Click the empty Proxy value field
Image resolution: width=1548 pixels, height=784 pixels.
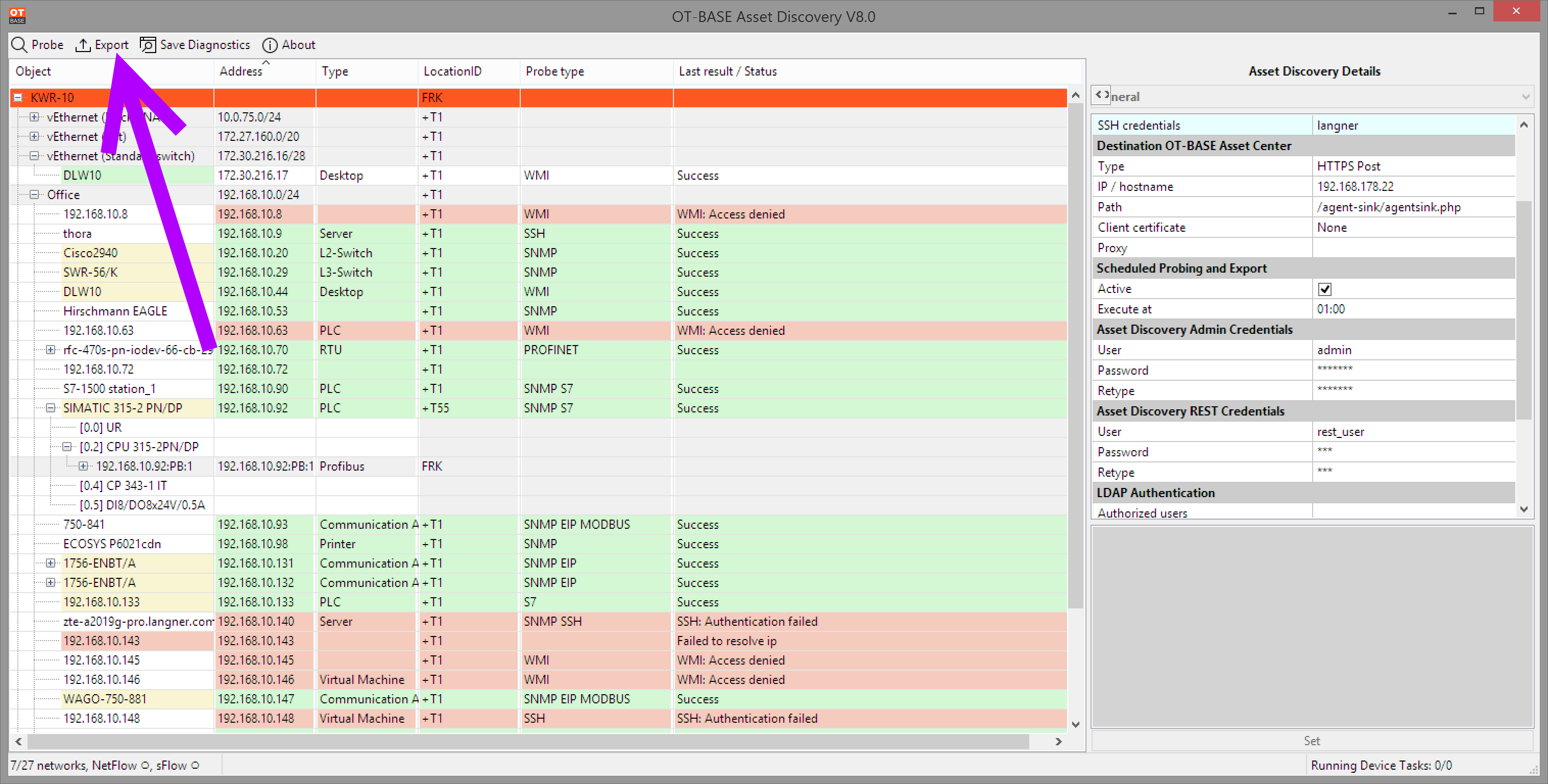(x=1413, y=248)
